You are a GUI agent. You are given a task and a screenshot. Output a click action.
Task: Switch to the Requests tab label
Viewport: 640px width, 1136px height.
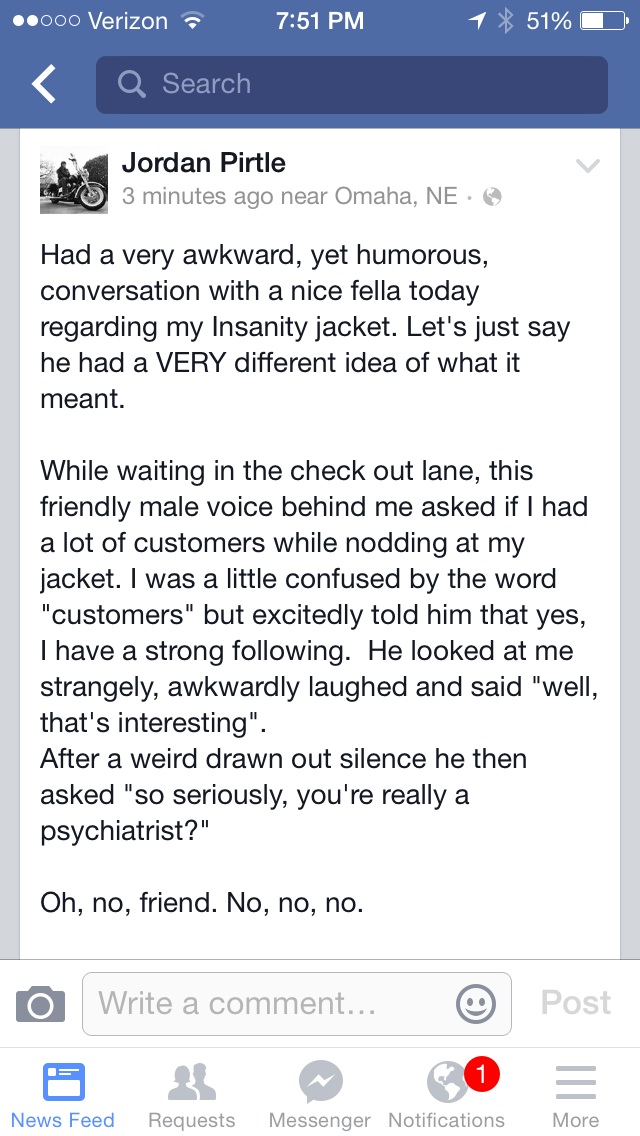[x=191, y=1120]
